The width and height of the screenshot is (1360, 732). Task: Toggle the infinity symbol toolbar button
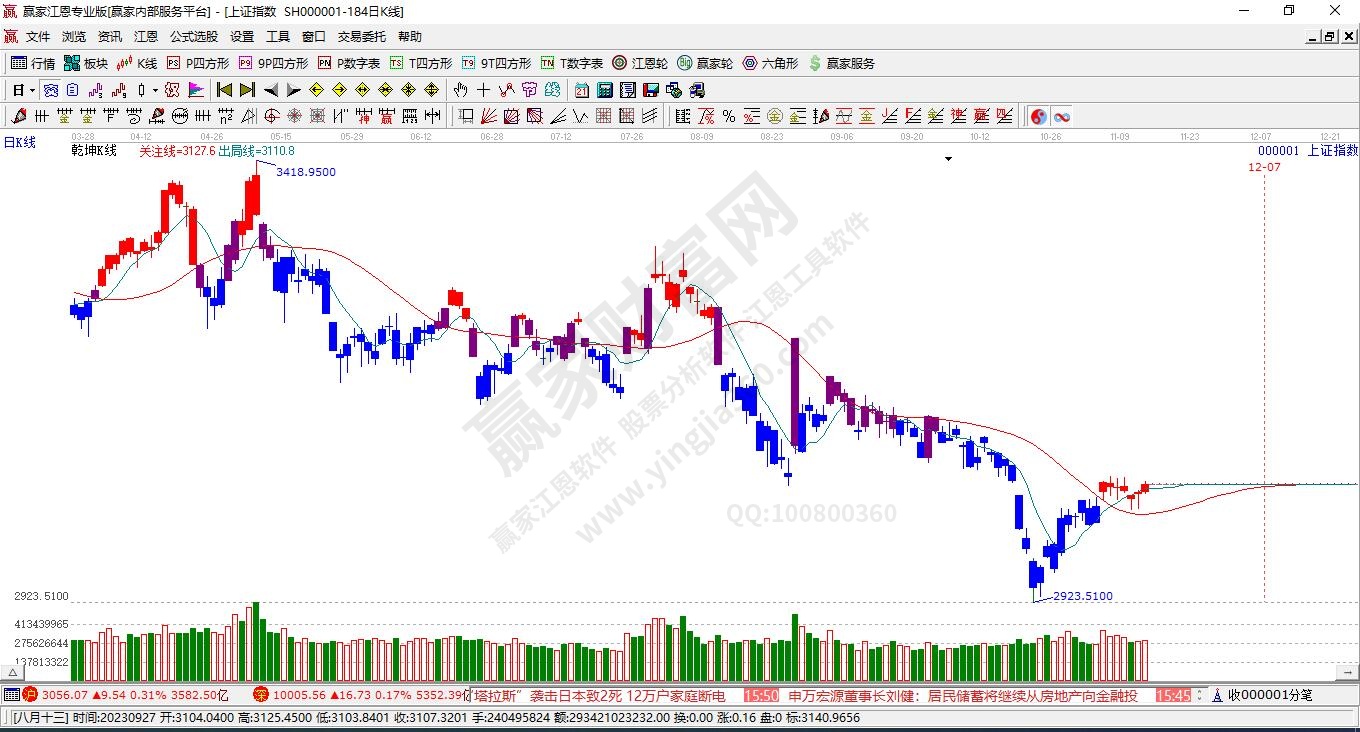pos(1061,116)
